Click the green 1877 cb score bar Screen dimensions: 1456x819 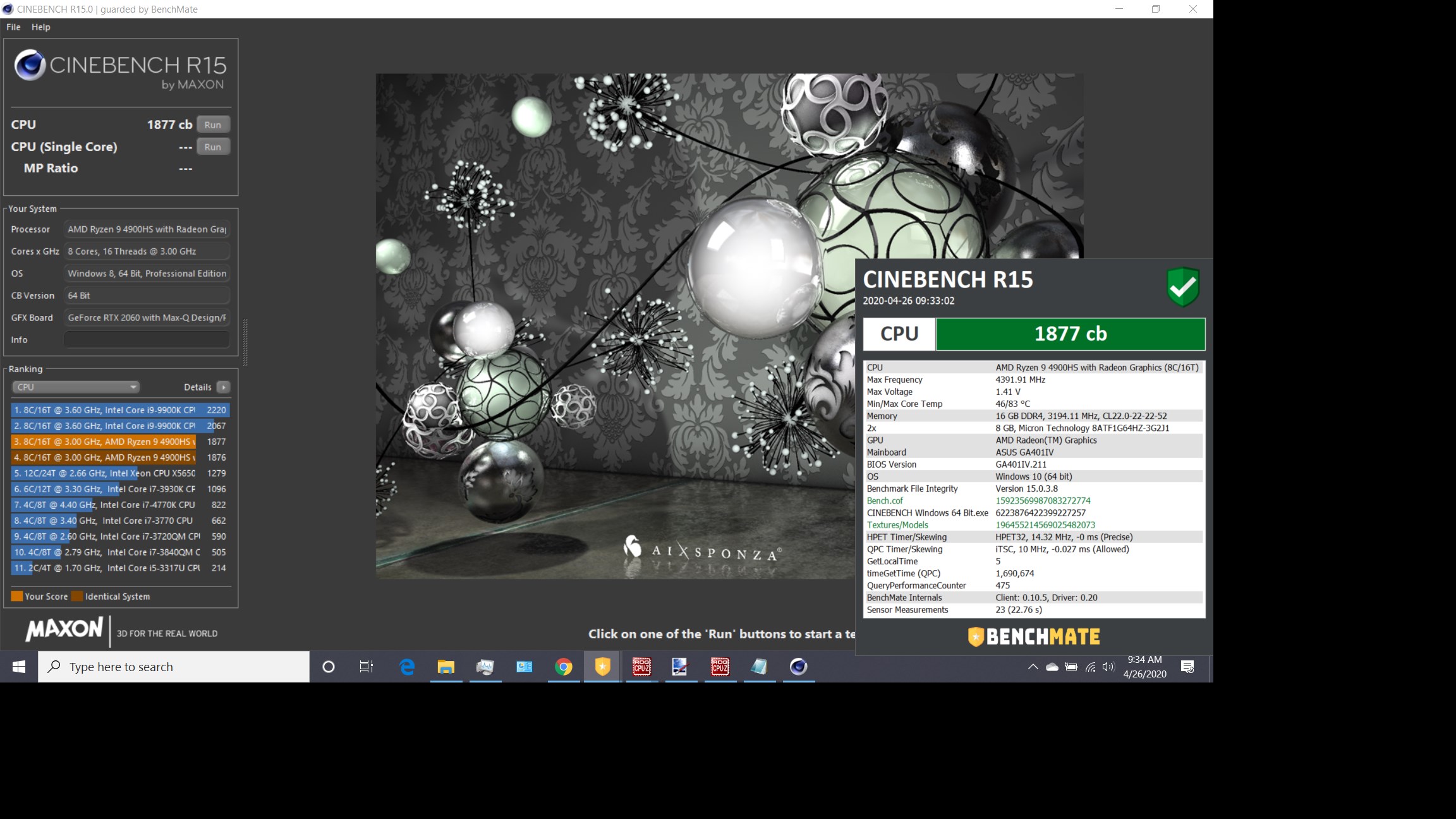click(1071, 334)
